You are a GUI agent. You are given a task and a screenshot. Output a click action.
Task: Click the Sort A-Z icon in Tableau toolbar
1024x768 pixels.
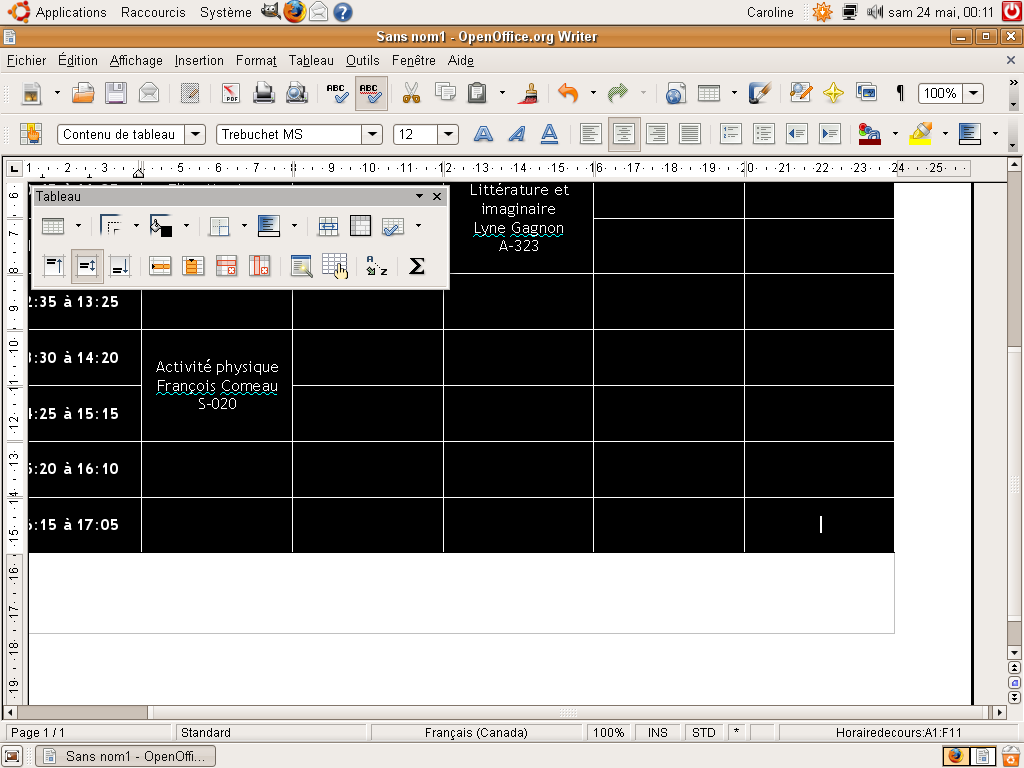point(376,266)
